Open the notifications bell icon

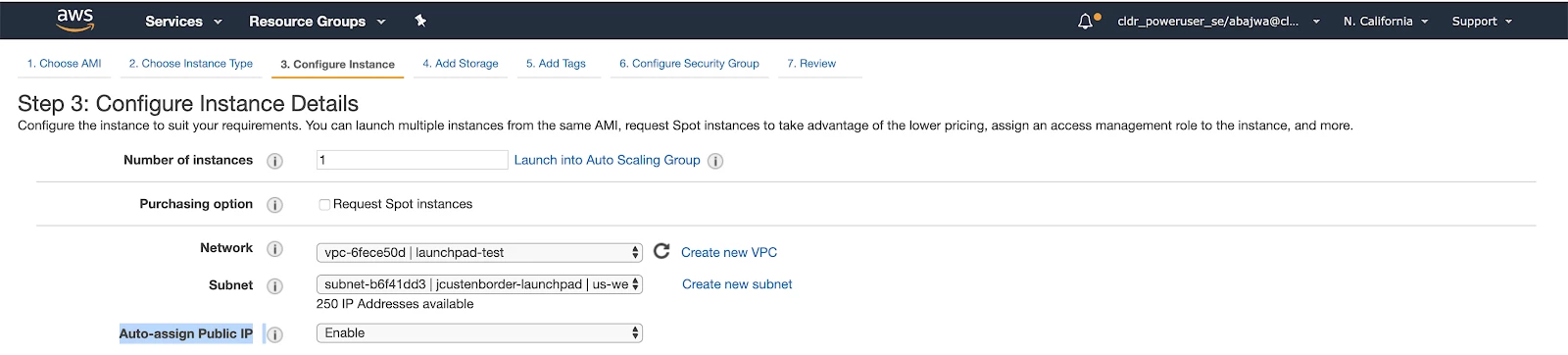(x=1085, y=22)
